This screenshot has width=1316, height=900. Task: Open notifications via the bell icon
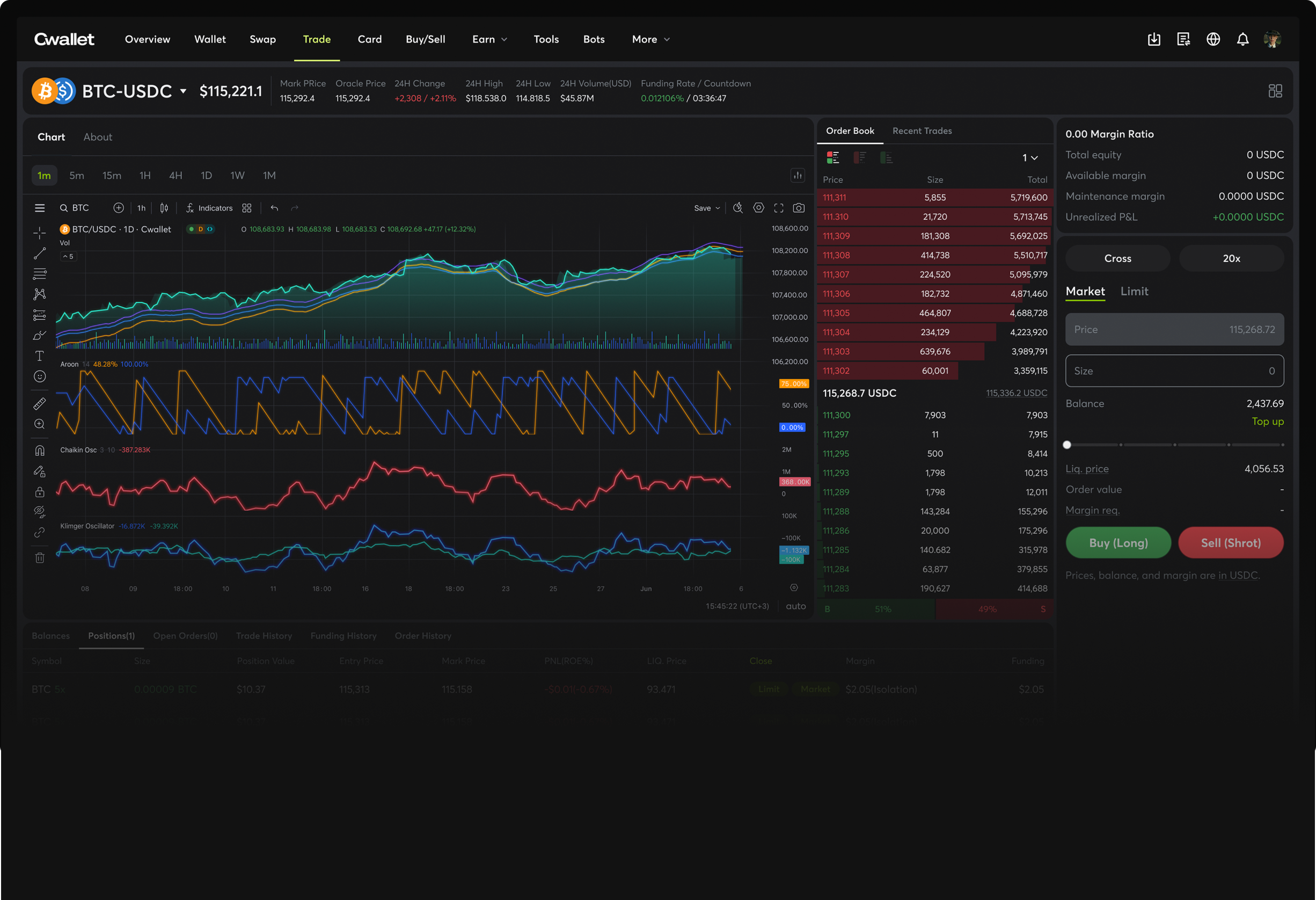point(1243,39)
